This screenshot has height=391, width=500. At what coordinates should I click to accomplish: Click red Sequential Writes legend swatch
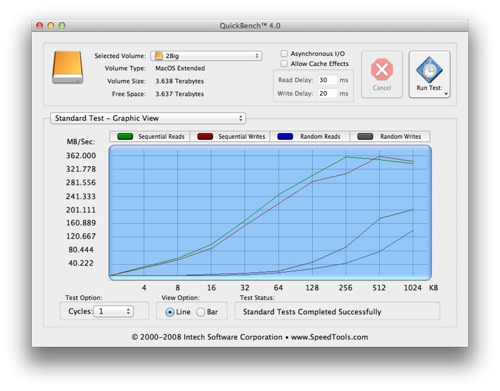click(x=205, y=136)
